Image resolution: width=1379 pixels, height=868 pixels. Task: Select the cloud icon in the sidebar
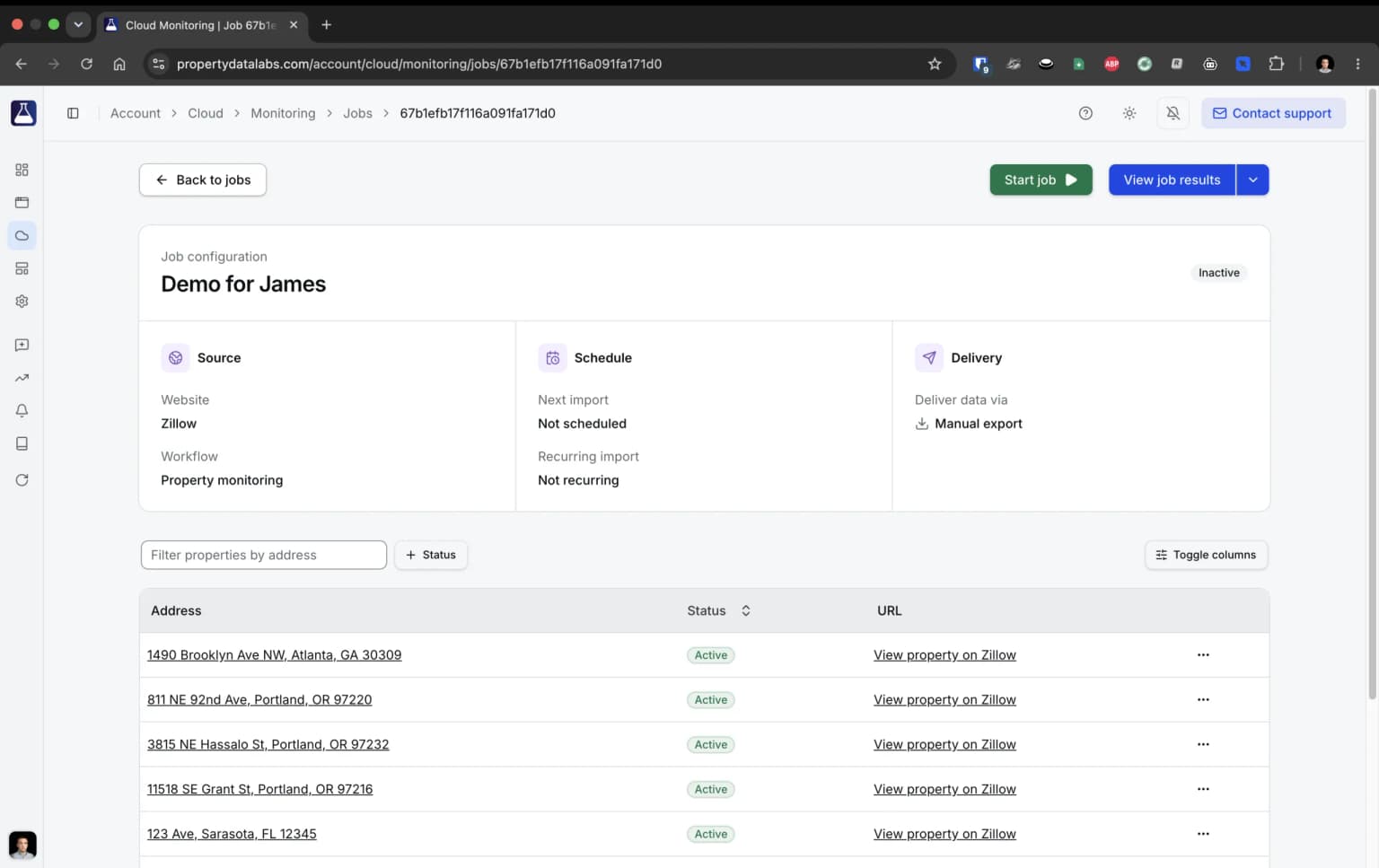point(22,235)
